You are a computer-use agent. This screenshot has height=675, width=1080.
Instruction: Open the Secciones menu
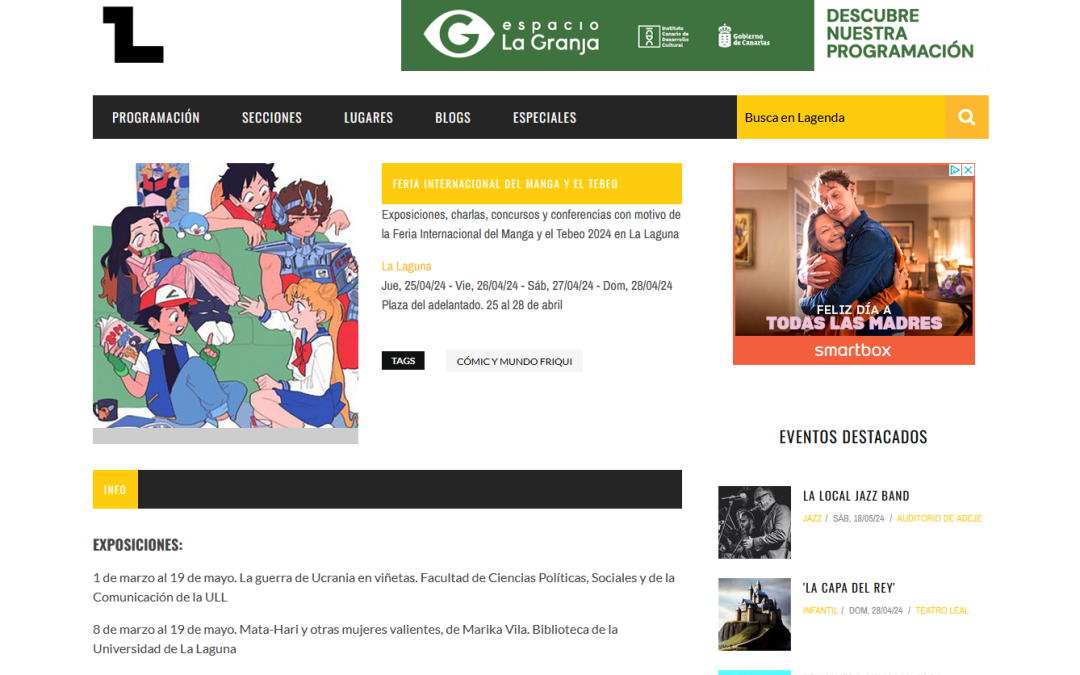click(271, 118)
